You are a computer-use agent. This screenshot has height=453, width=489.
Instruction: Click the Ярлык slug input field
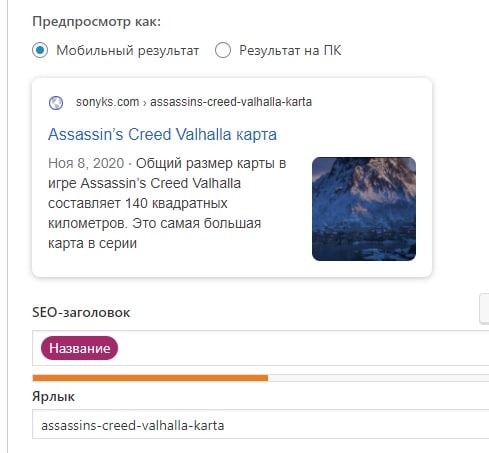pos(261,424)
